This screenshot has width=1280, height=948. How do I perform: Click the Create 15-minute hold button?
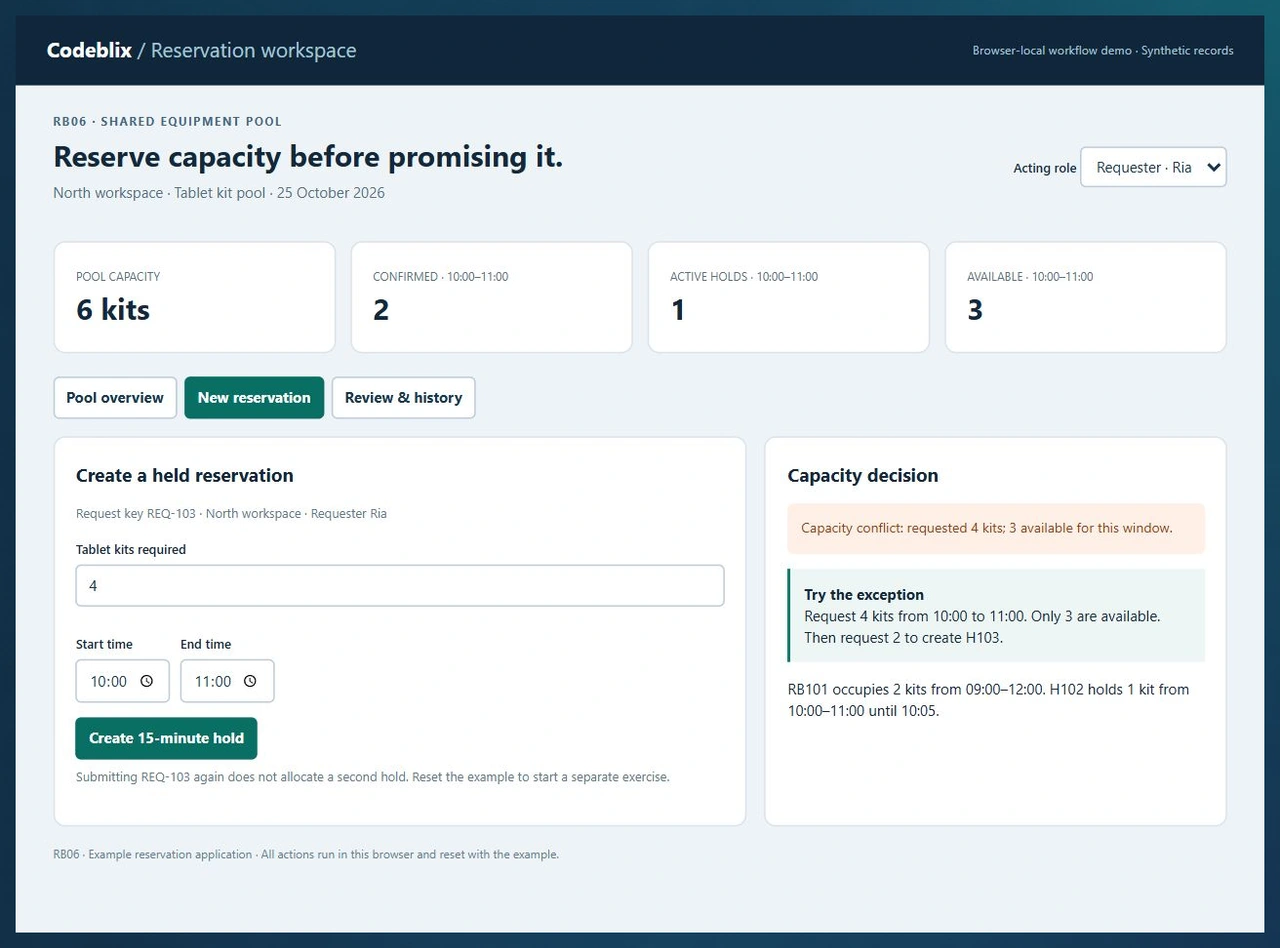click(166, 738)
